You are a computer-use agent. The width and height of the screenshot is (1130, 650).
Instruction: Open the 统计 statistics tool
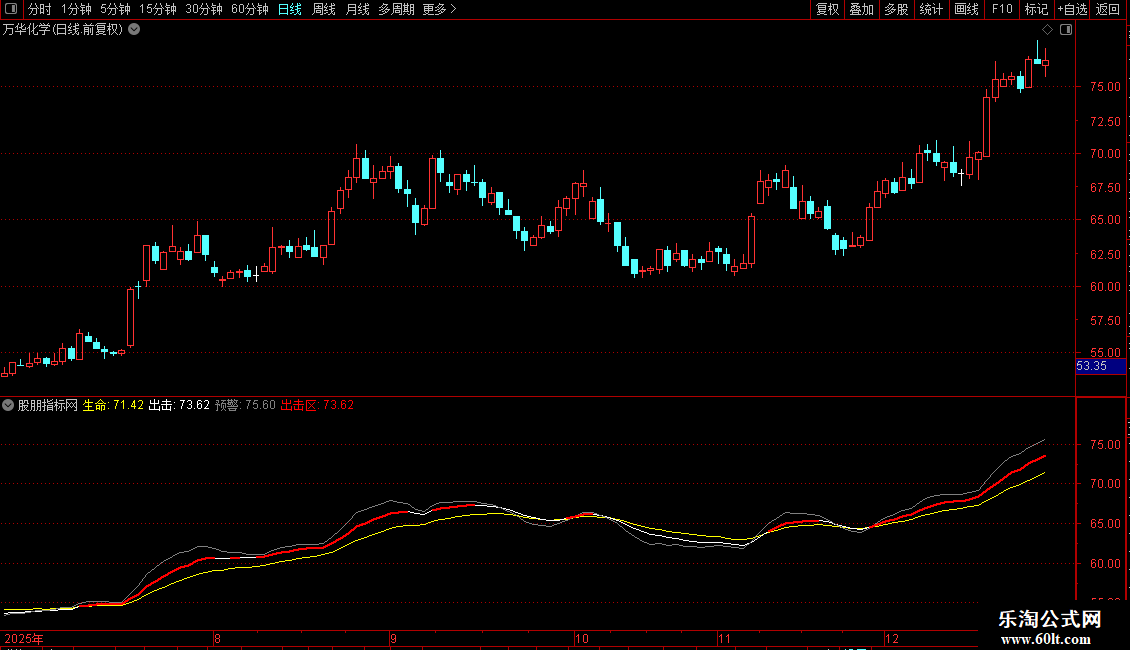(931, 9)
